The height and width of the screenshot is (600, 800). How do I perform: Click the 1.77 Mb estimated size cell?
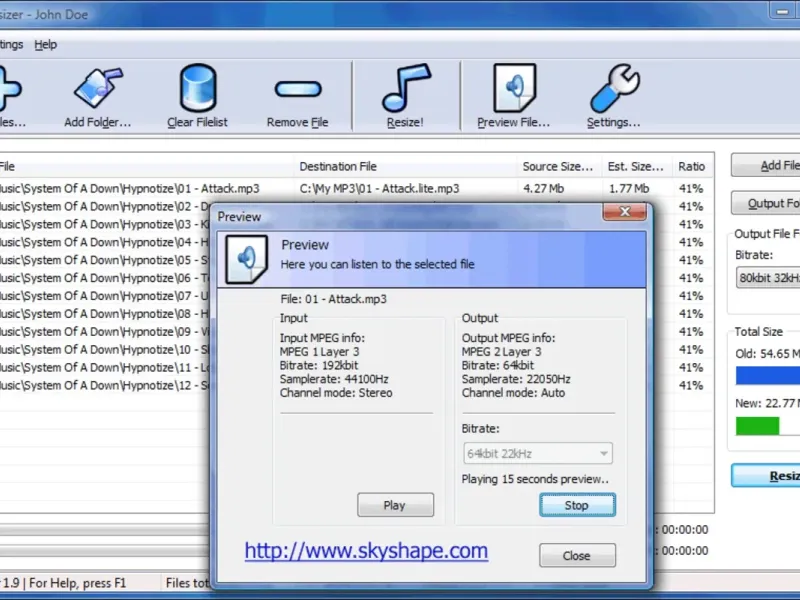pos(629,189)
